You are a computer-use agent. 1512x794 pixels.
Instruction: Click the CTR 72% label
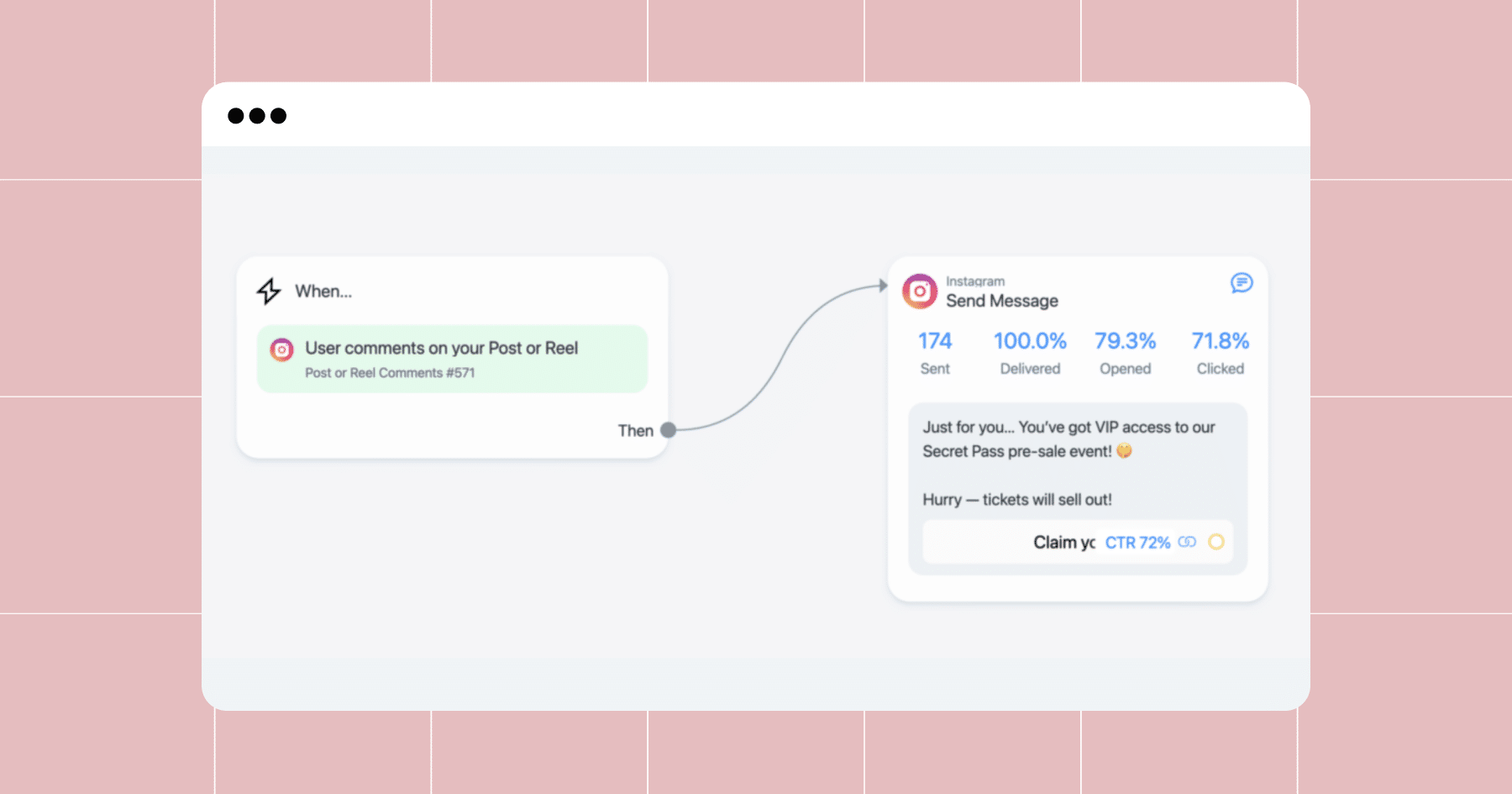(x=1137, y=543)
